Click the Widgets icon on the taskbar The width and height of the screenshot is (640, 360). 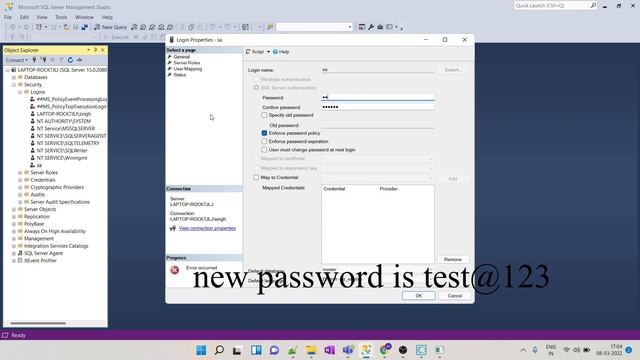pyautogui.click(x=256, y=350)
